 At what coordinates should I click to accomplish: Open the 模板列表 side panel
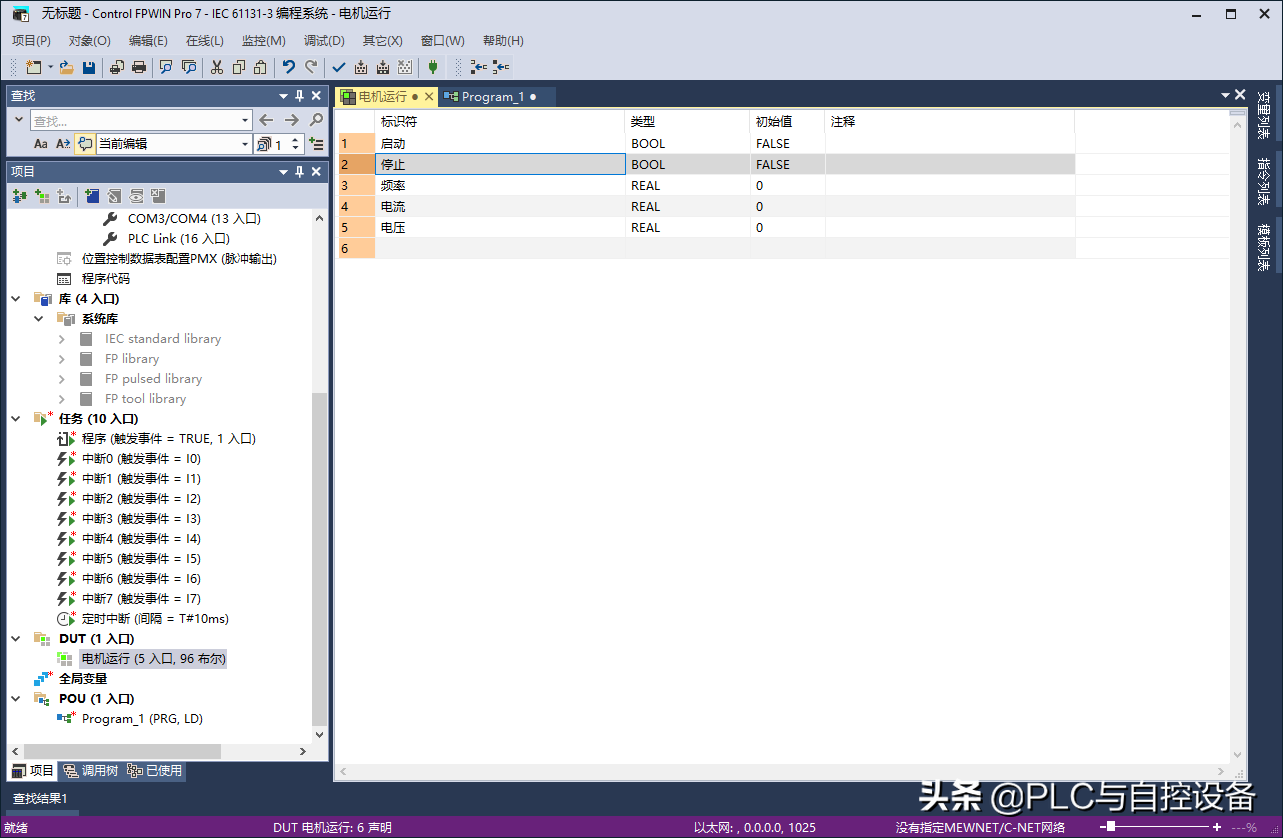(x=1264, y=247)
